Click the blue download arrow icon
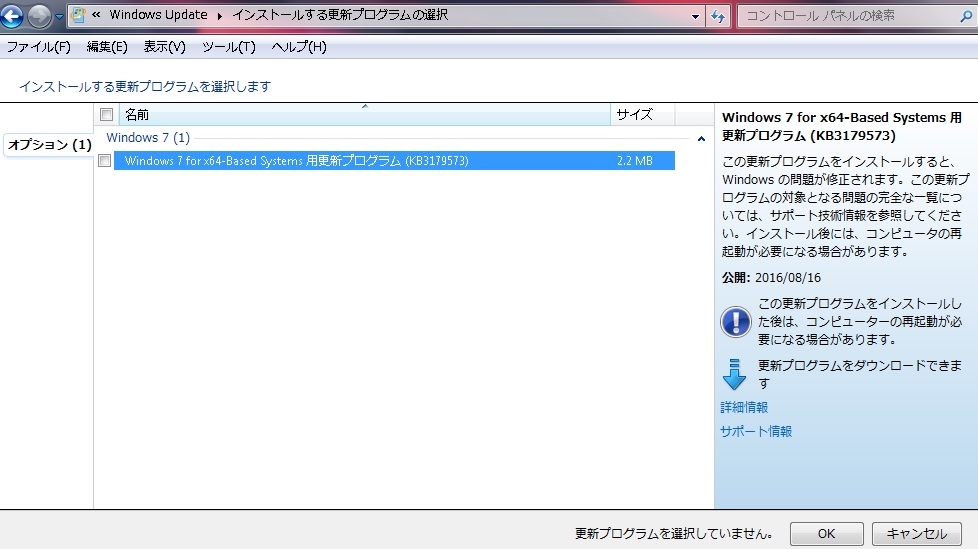The width and height of the screenshot is (978, 549). pyautogui.click(x=734, y=374)
